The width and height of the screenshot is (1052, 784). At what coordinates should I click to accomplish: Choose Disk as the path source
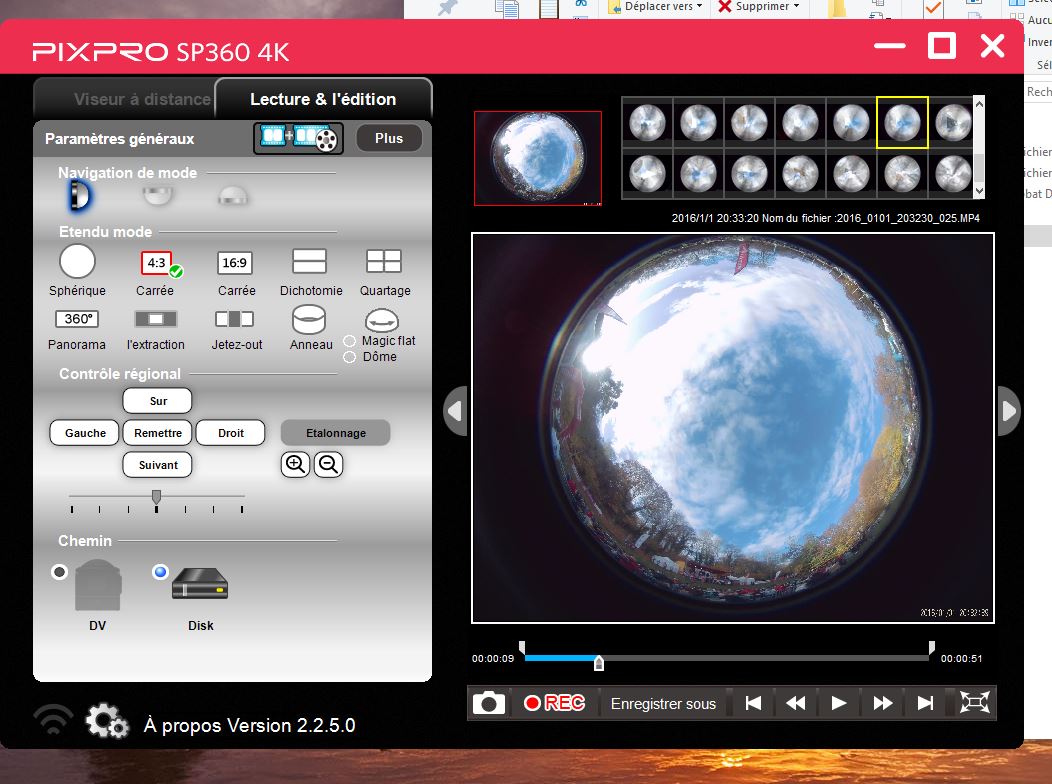tap(160, 572)
